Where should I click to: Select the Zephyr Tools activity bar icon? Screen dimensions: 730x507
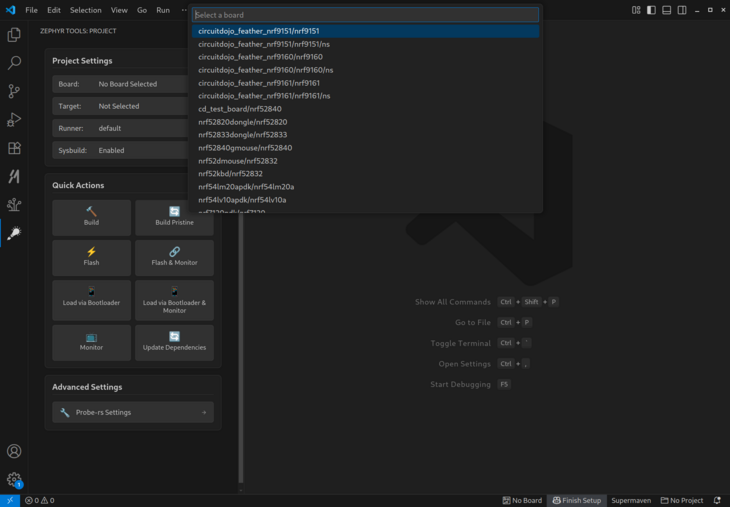(x=14, y=233)
